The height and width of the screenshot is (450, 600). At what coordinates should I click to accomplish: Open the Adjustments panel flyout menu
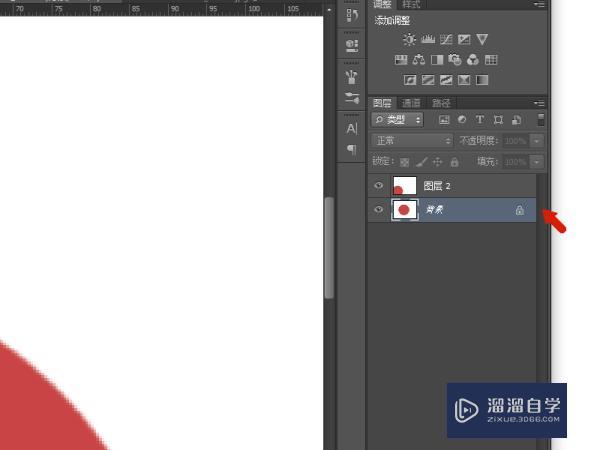[x=539, y=4]
